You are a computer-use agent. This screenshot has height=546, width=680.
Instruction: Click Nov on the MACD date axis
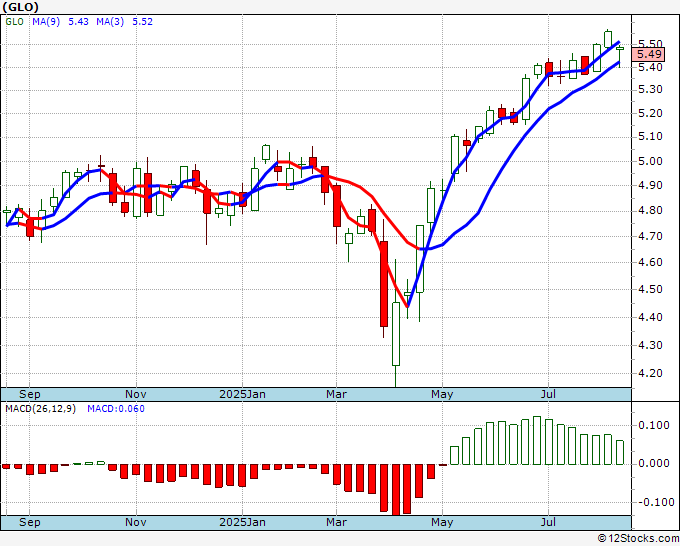click(x=136, y=522)
